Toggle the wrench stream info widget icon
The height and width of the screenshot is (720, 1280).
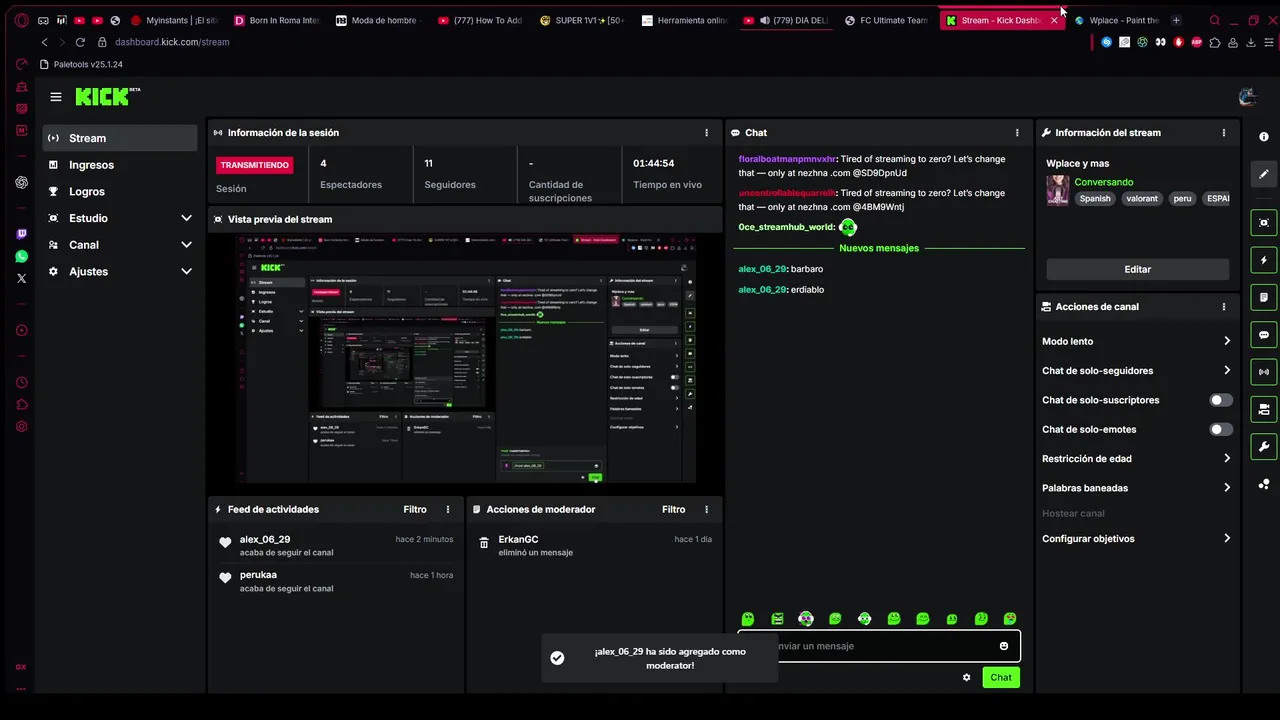(1264, 446)
